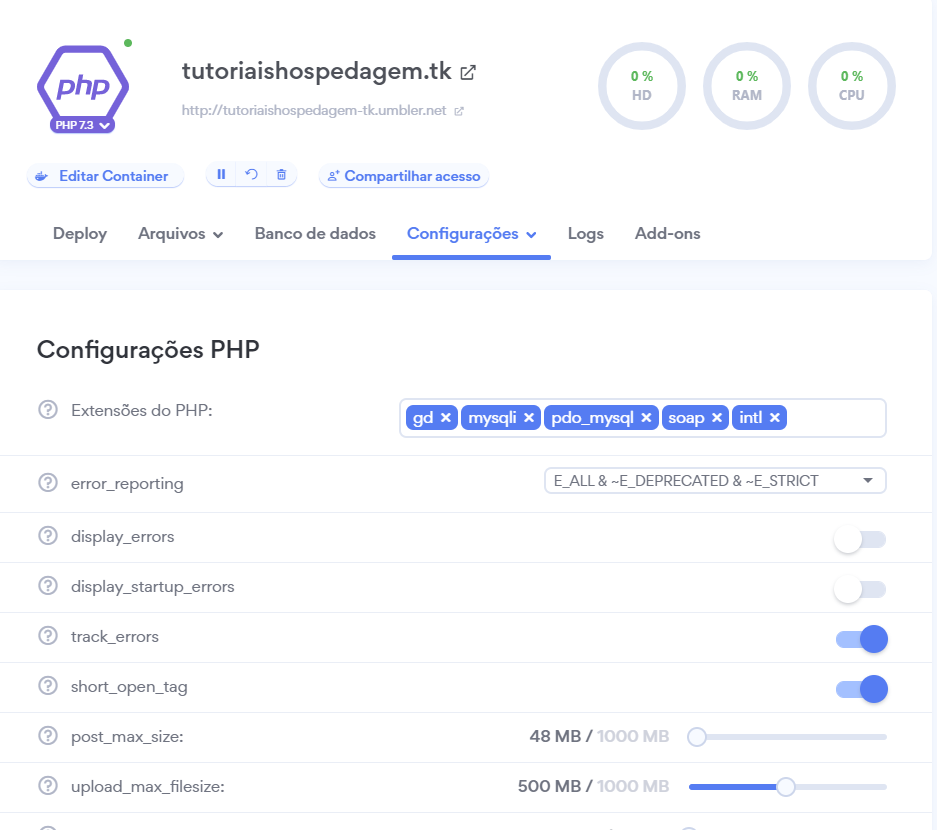The width and height of the screenshot is (937, 830).
Task: Click the help icon next to error_reporting
Action: tap(46, 482)
